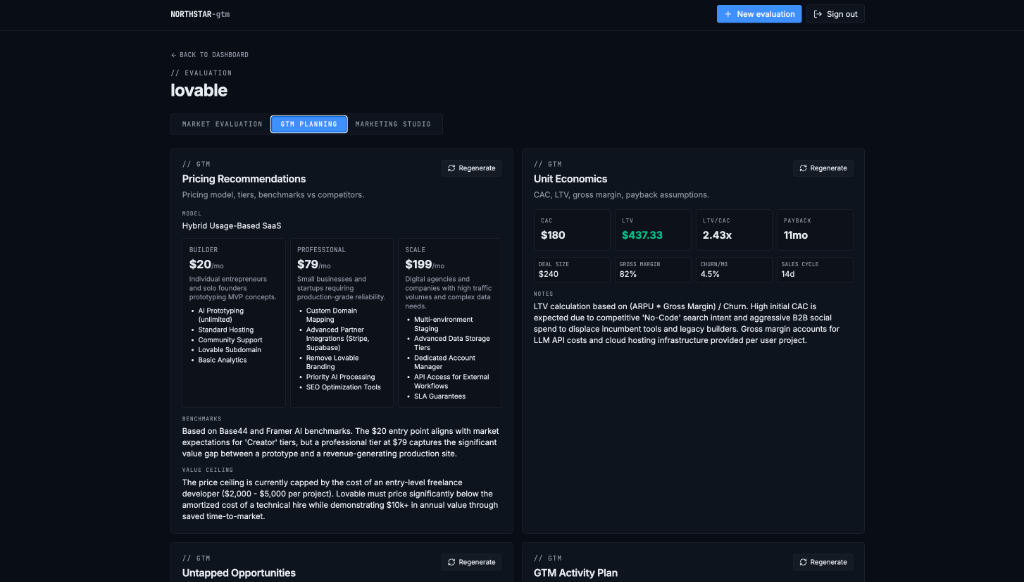Click the Builder tier $20 price
1024x582 pixels.
pos(200,265)
